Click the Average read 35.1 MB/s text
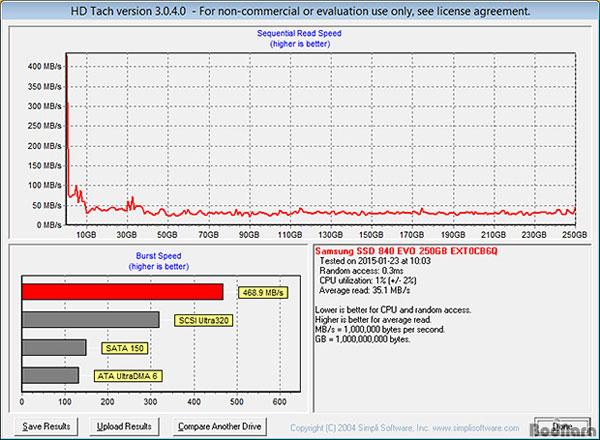The height and width of the screenshot is (440, 600). point(365,290)
